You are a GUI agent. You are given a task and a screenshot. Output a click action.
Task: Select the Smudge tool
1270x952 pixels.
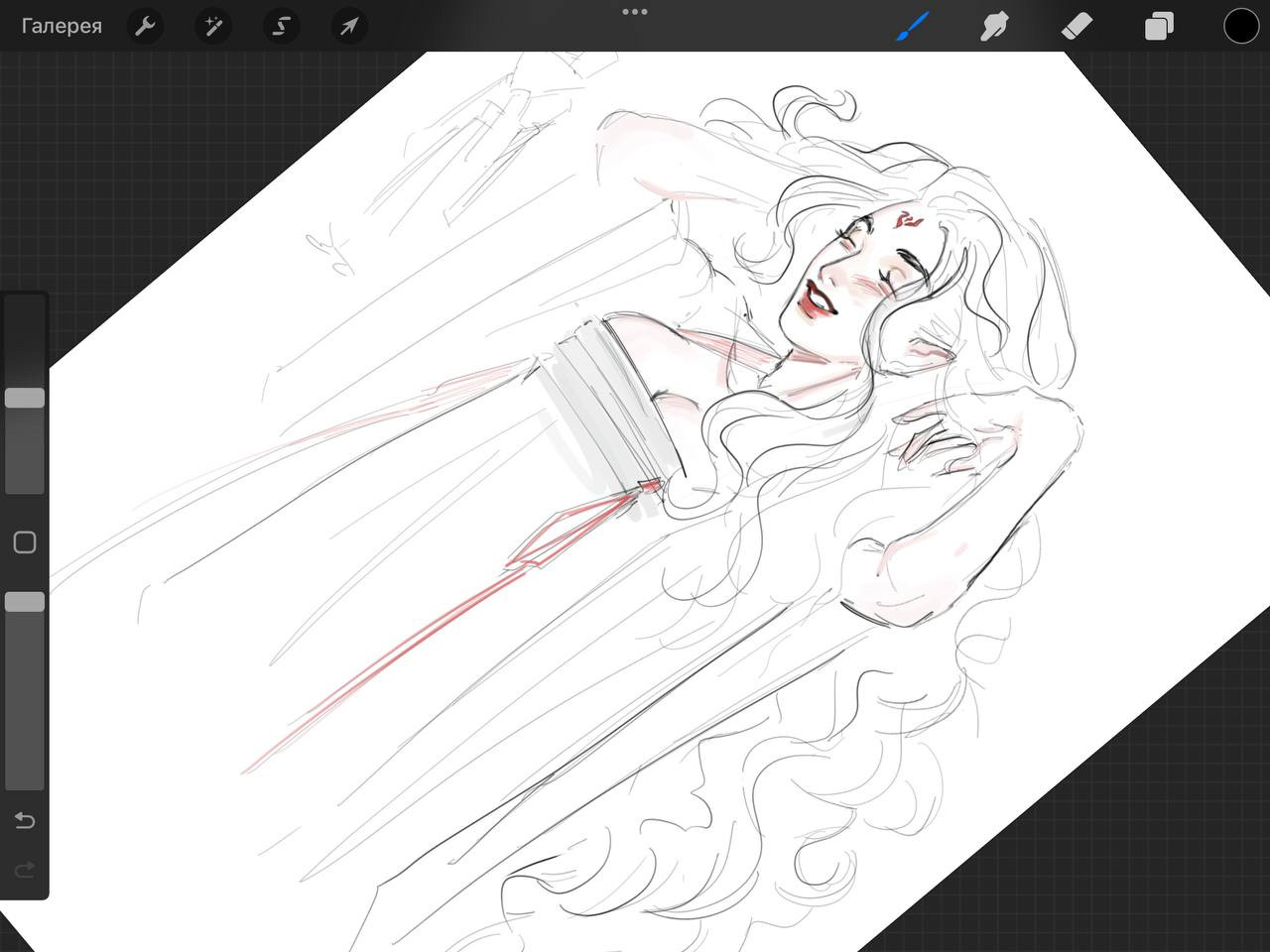pyautogui.click(x=994, y=27)
